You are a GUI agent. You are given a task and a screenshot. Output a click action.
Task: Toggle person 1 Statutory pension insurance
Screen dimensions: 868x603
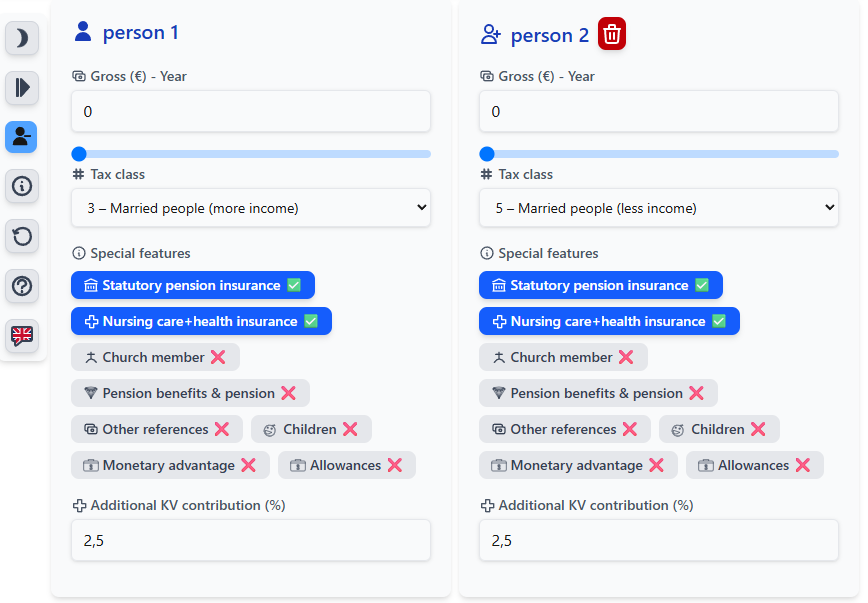click(193, 286)
